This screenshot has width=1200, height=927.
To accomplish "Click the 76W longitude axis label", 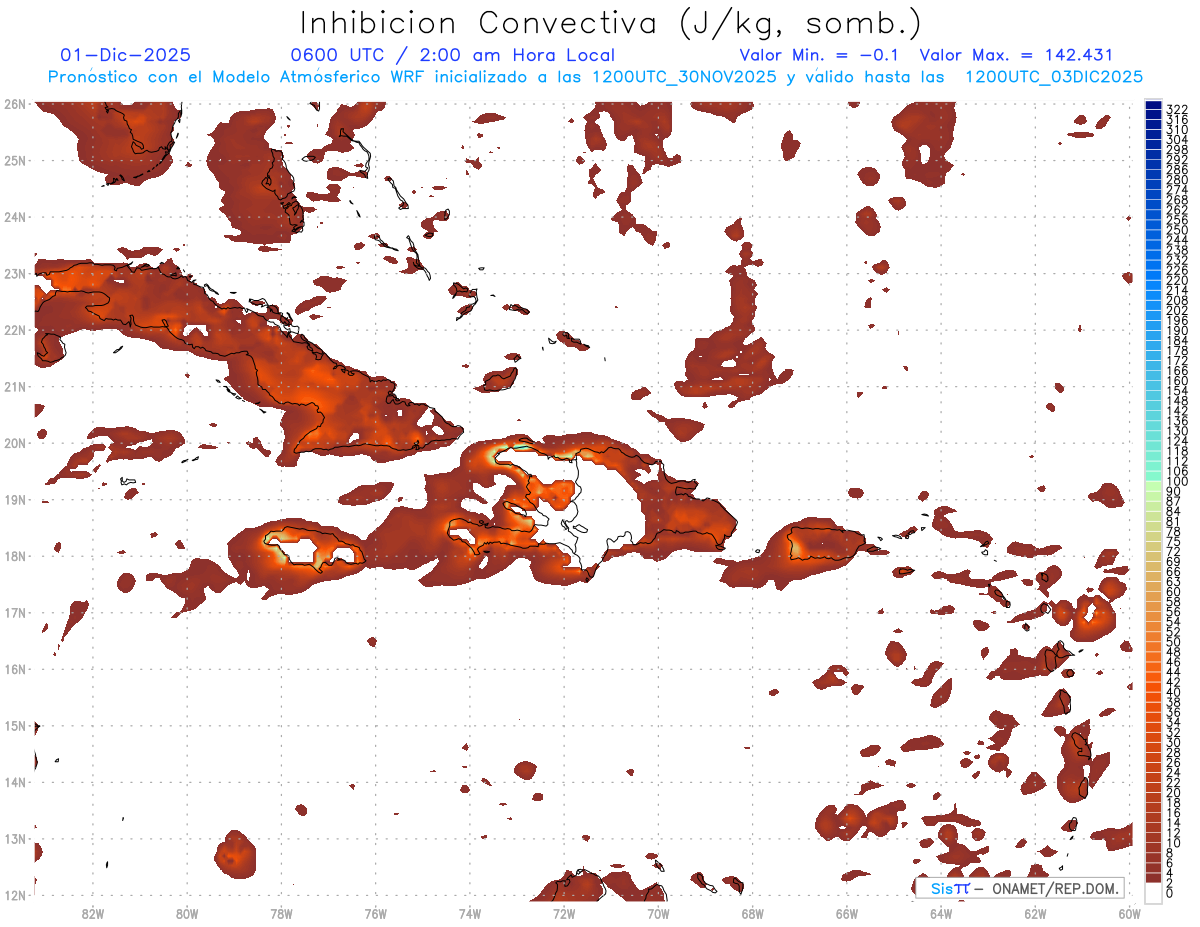I will click(375, 912).
